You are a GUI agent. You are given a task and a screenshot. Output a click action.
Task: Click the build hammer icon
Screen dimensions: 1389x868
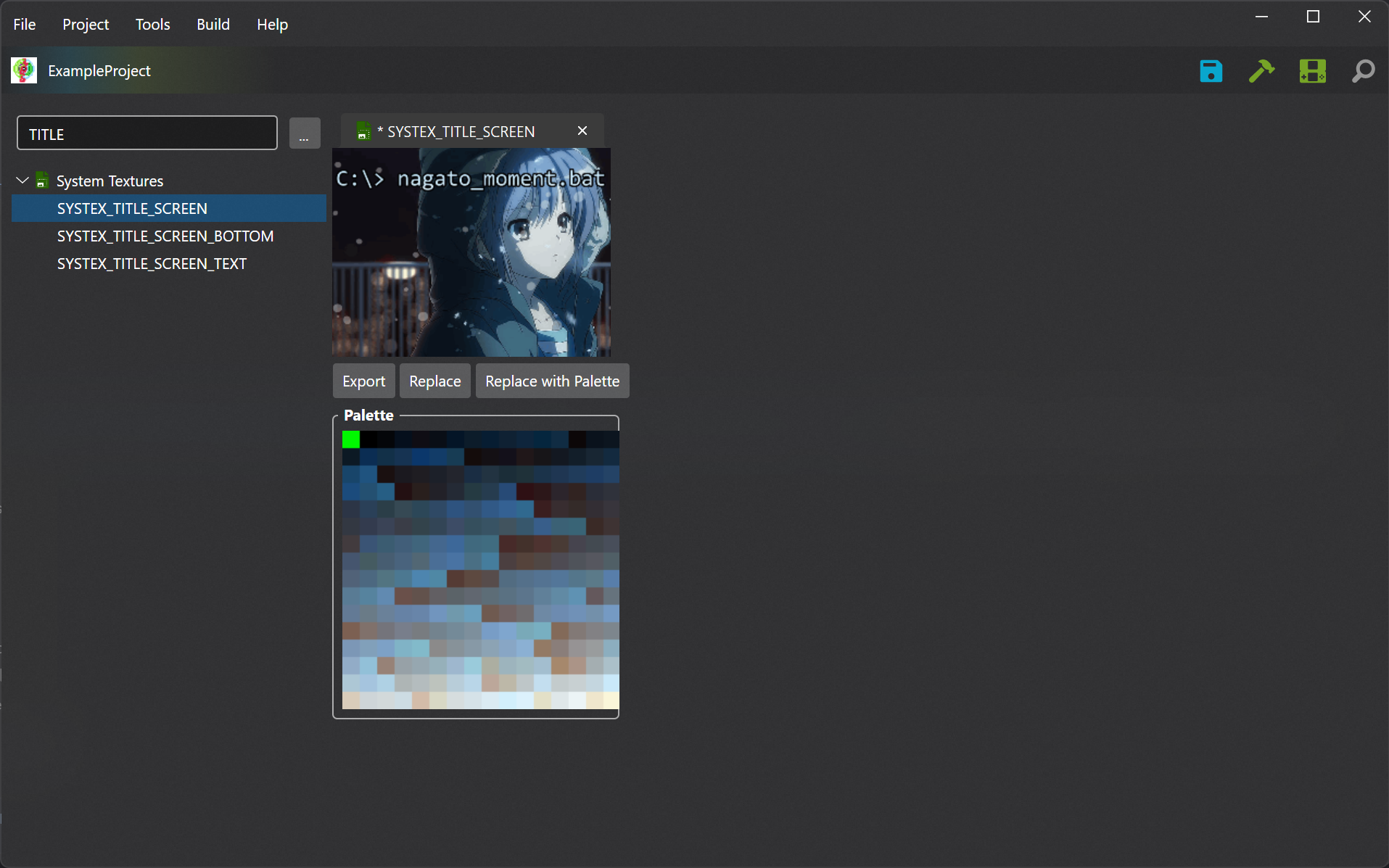[1261, 71]
